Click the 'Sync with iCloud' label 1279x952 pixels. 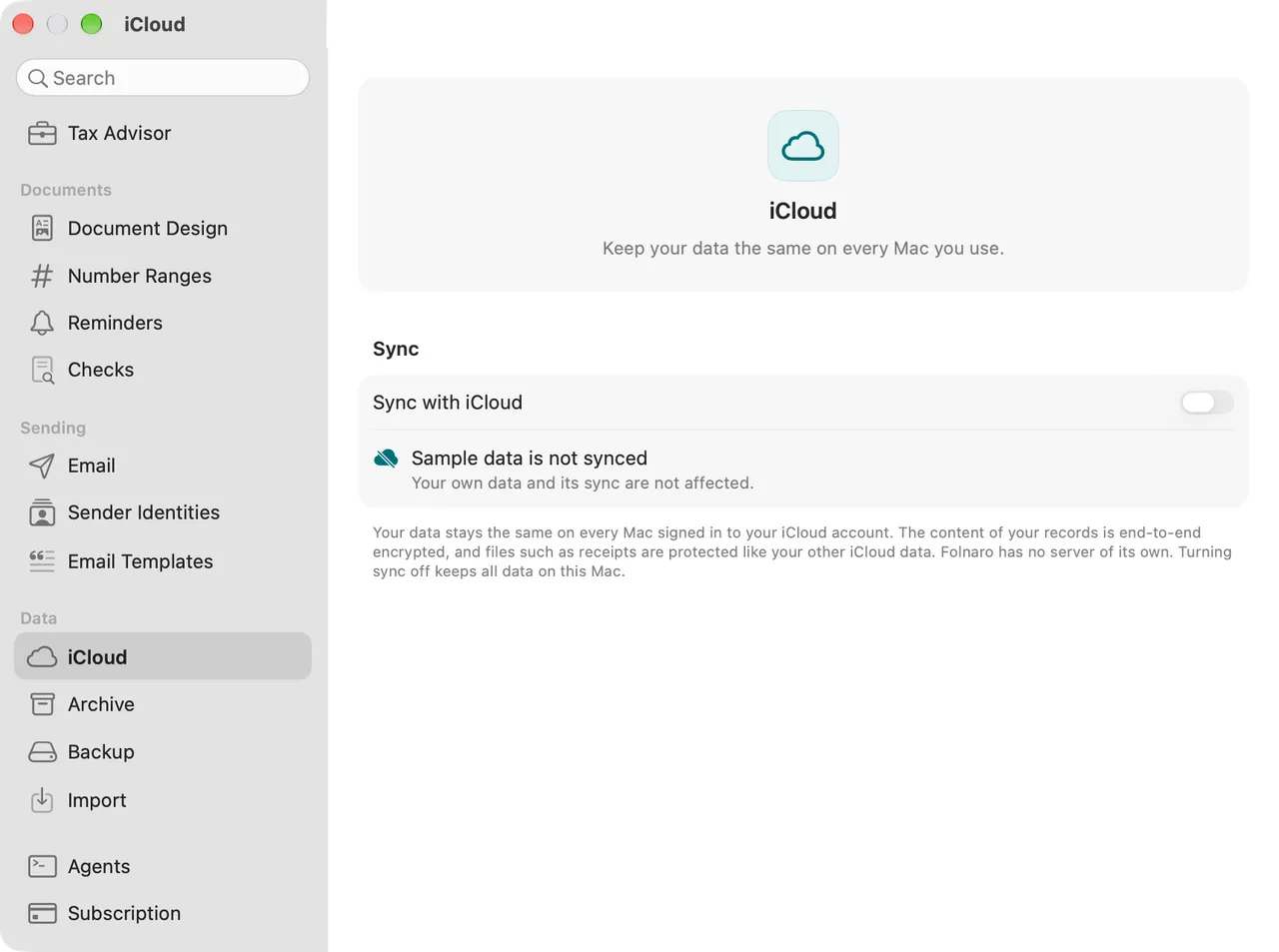tap(448, 403)
